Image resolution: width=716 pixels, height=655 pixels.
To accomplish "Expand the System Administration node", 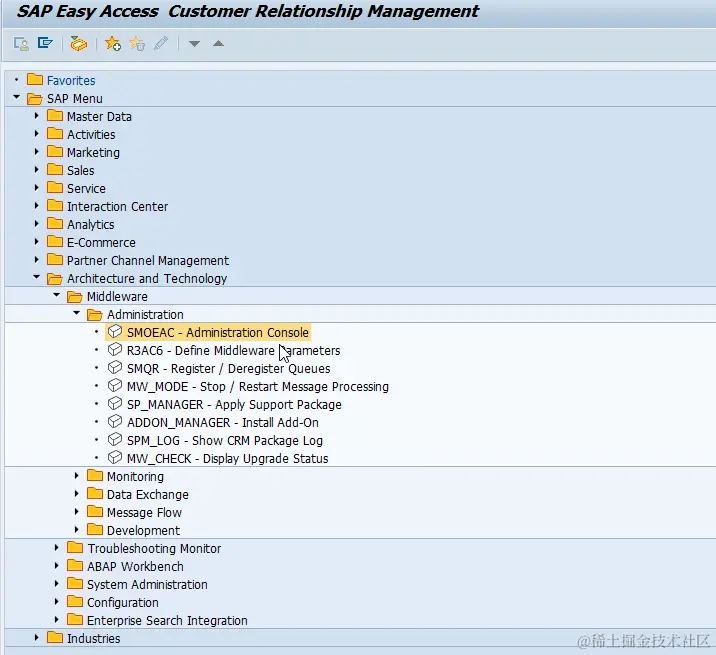I will click(x=57, y=584).
